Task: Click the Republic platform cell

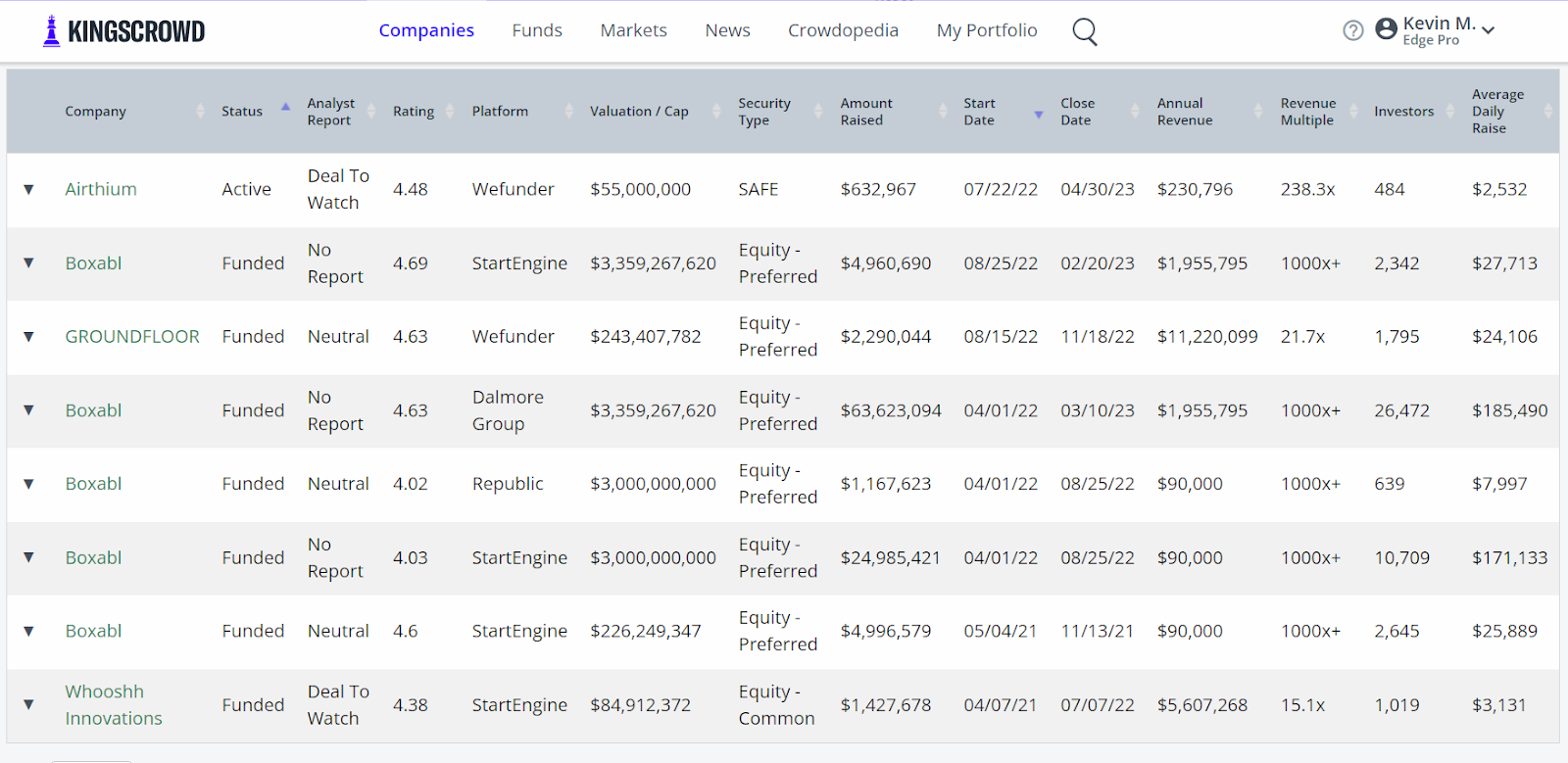Action: [508, 484]
